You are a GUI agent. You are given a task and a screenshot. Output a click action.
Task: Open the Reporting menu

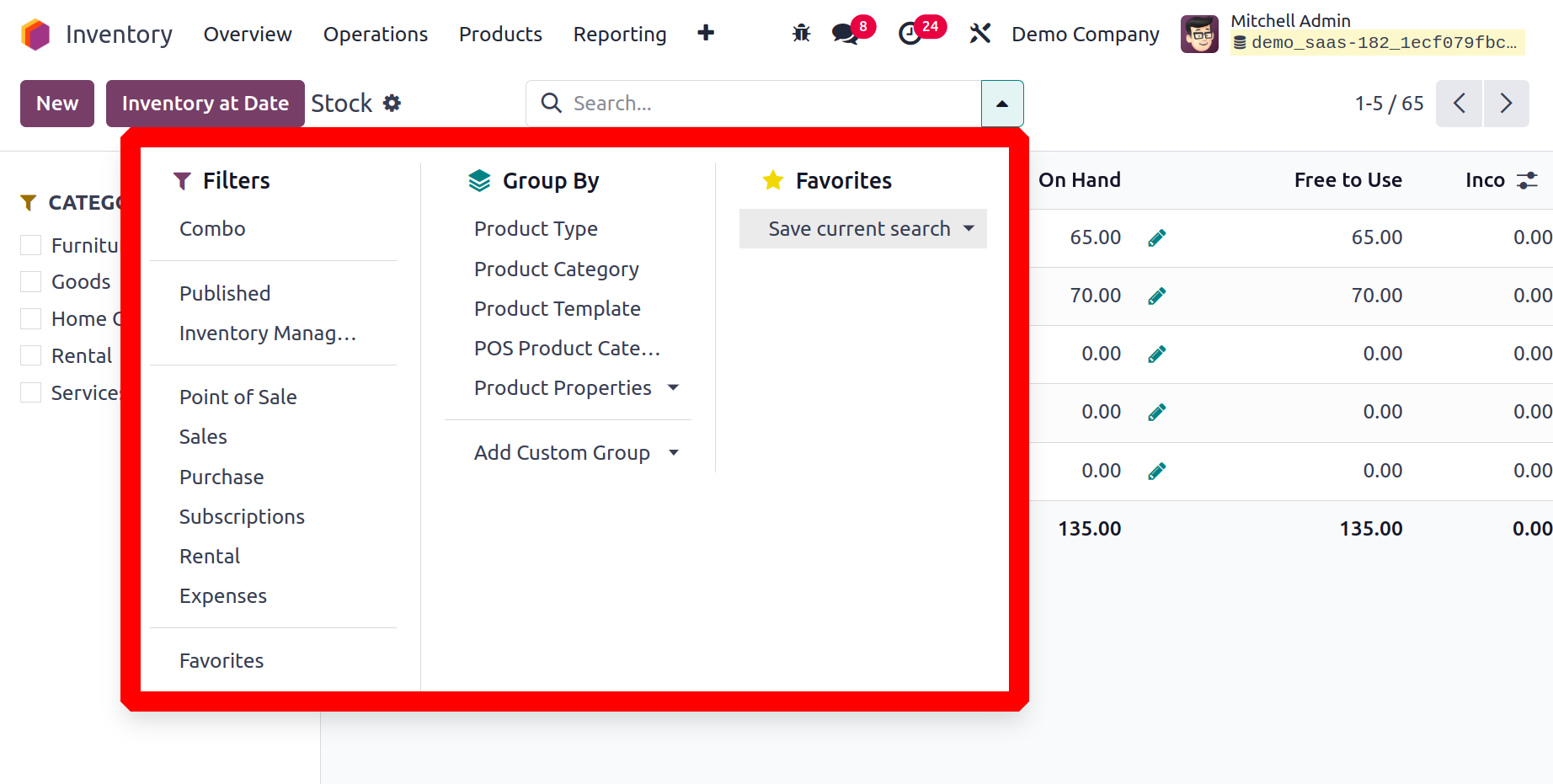(620, 35)
